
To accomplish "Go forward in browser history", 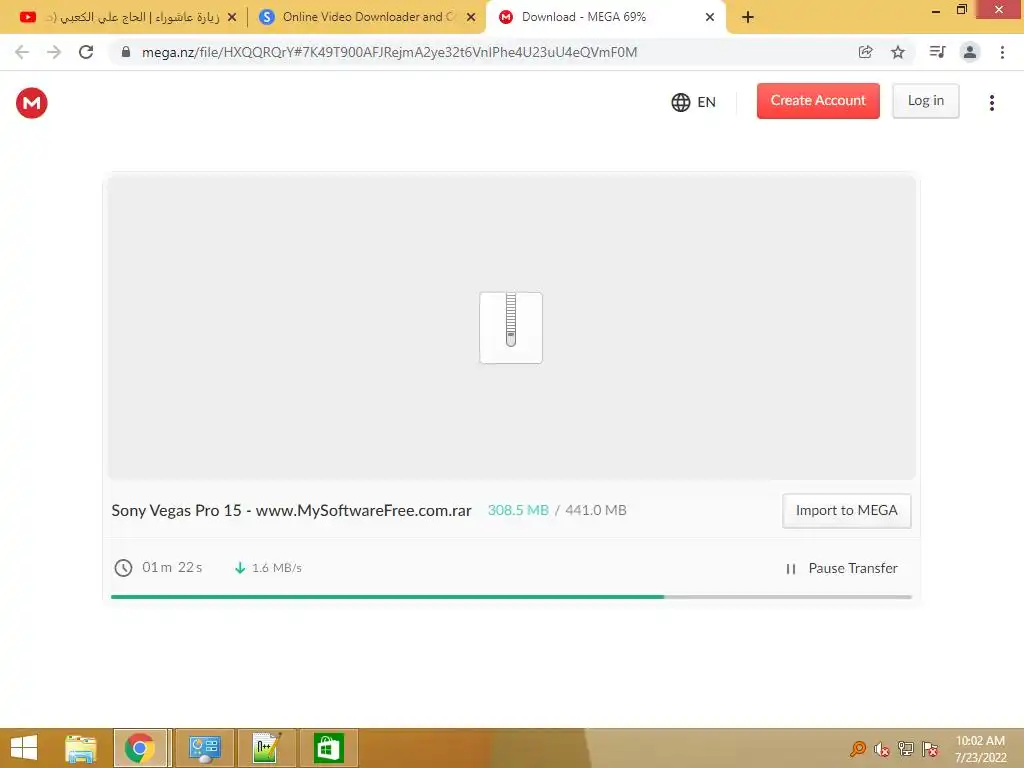I will 54,52.
